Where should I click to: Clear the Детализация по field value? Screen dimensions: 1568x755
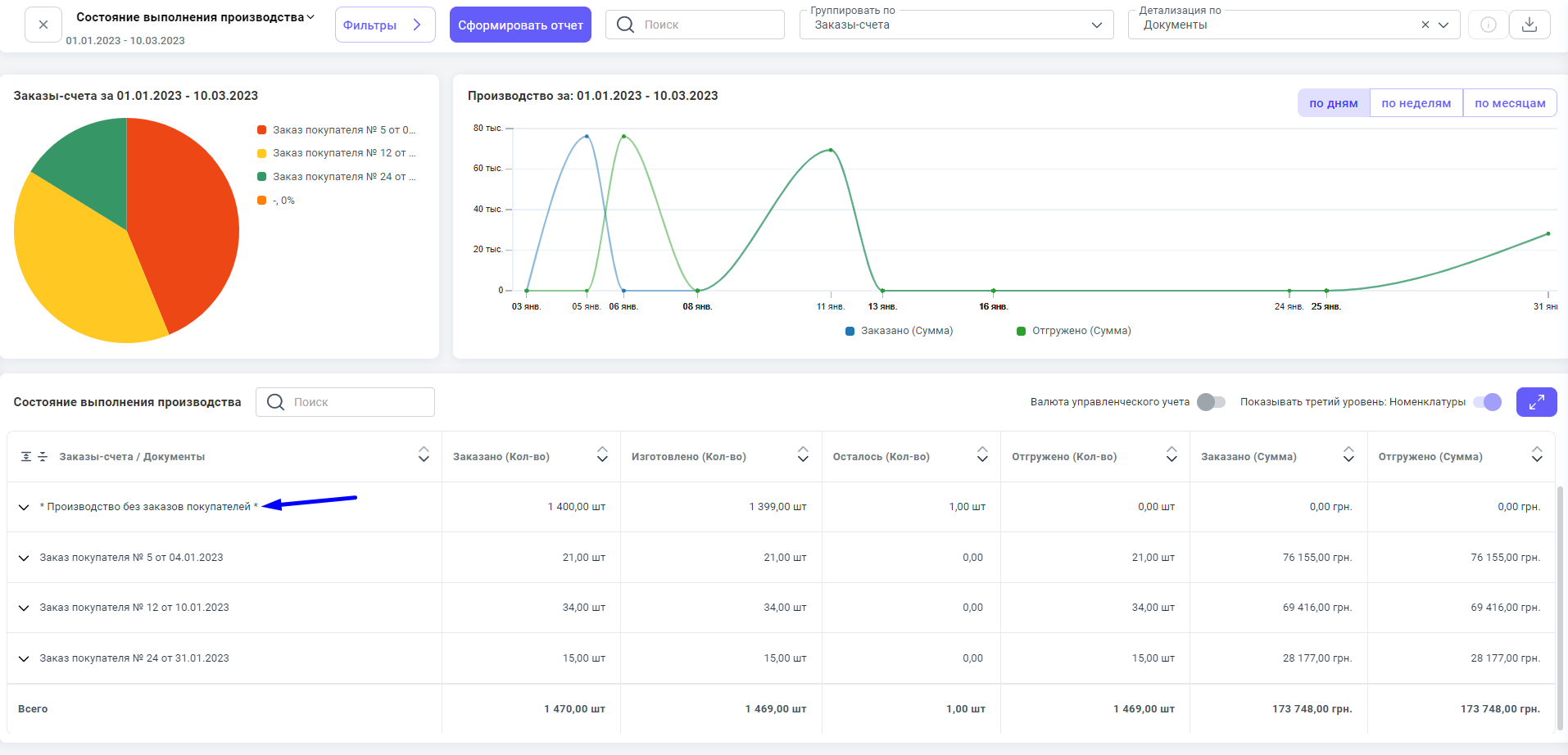1425,25
